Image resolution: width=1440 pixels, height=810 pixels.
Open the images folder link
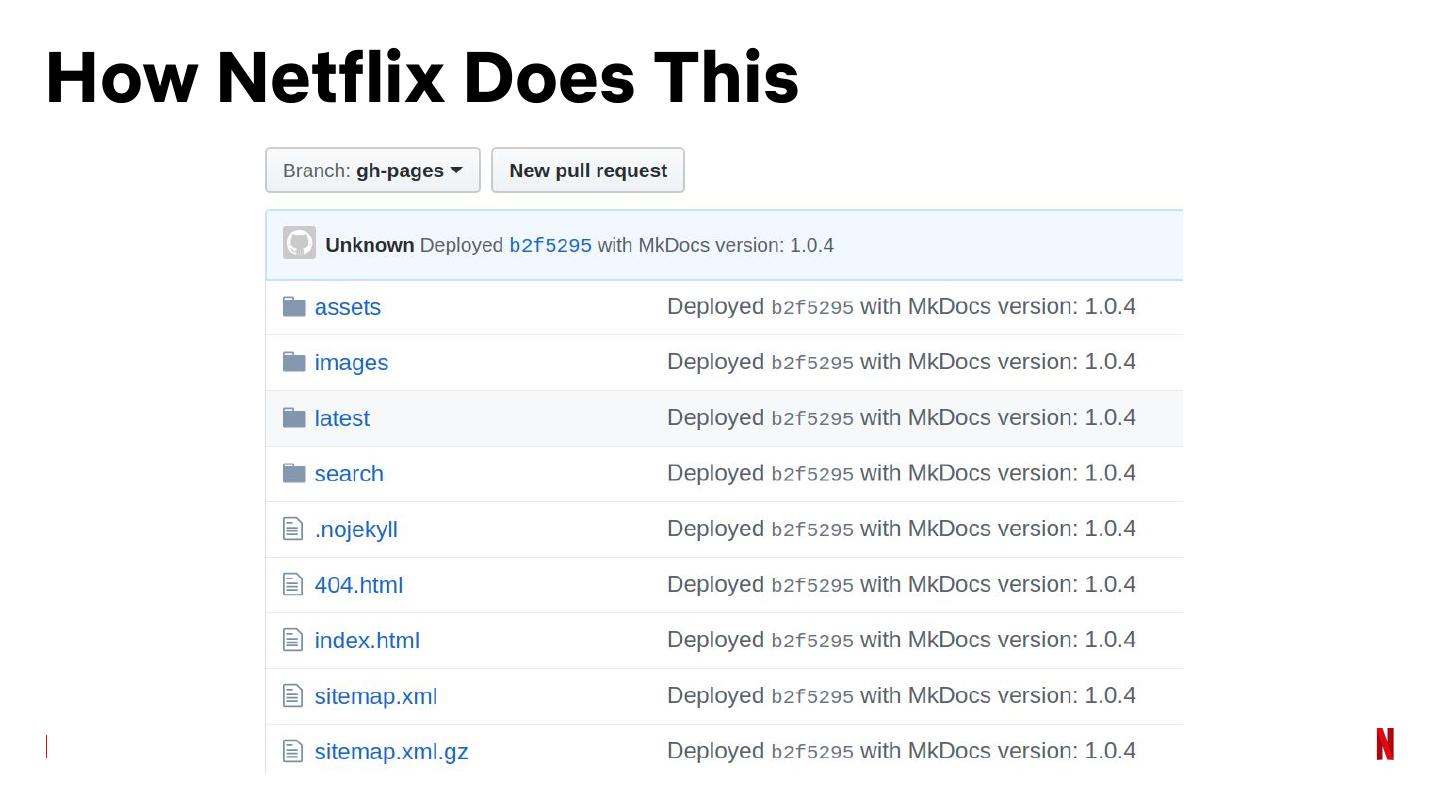click(x=351, y=363)
